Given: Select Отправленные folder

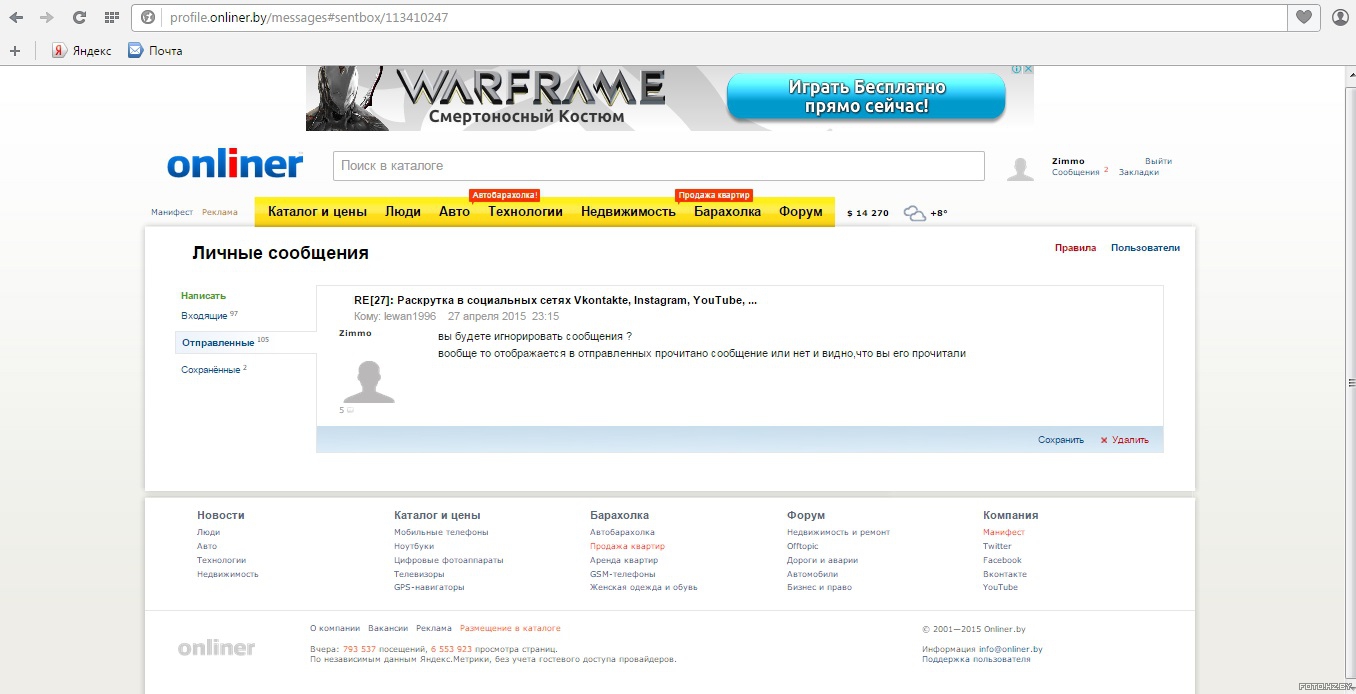Looking at the screenshot, I should [x=218, y=343].
